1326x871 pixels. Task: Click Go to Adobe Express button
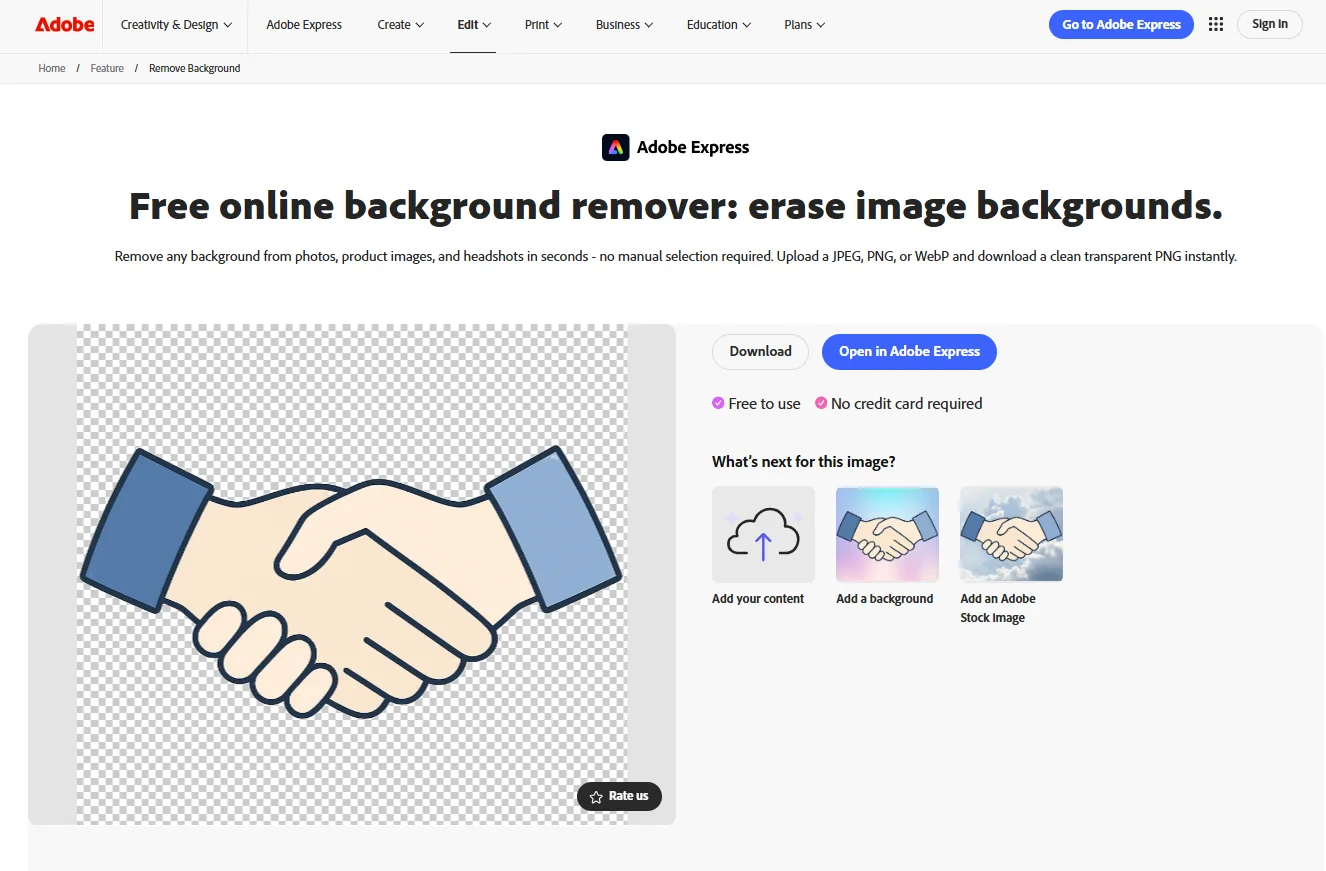pos(1121,25)
